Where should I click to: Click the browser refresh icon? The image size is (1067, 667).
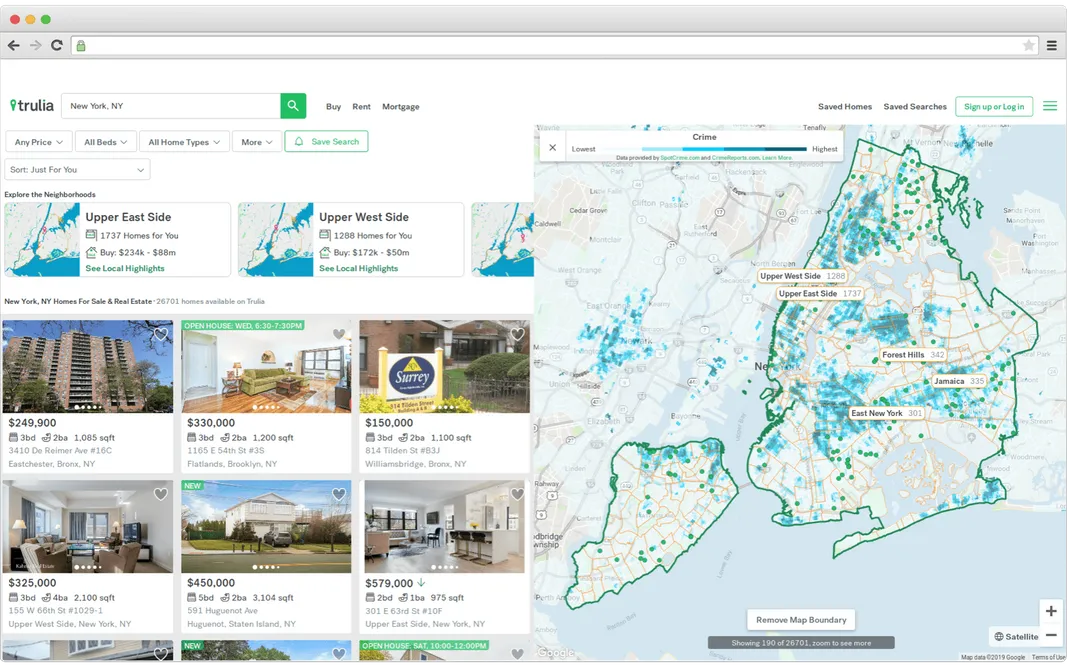(57, 45)
